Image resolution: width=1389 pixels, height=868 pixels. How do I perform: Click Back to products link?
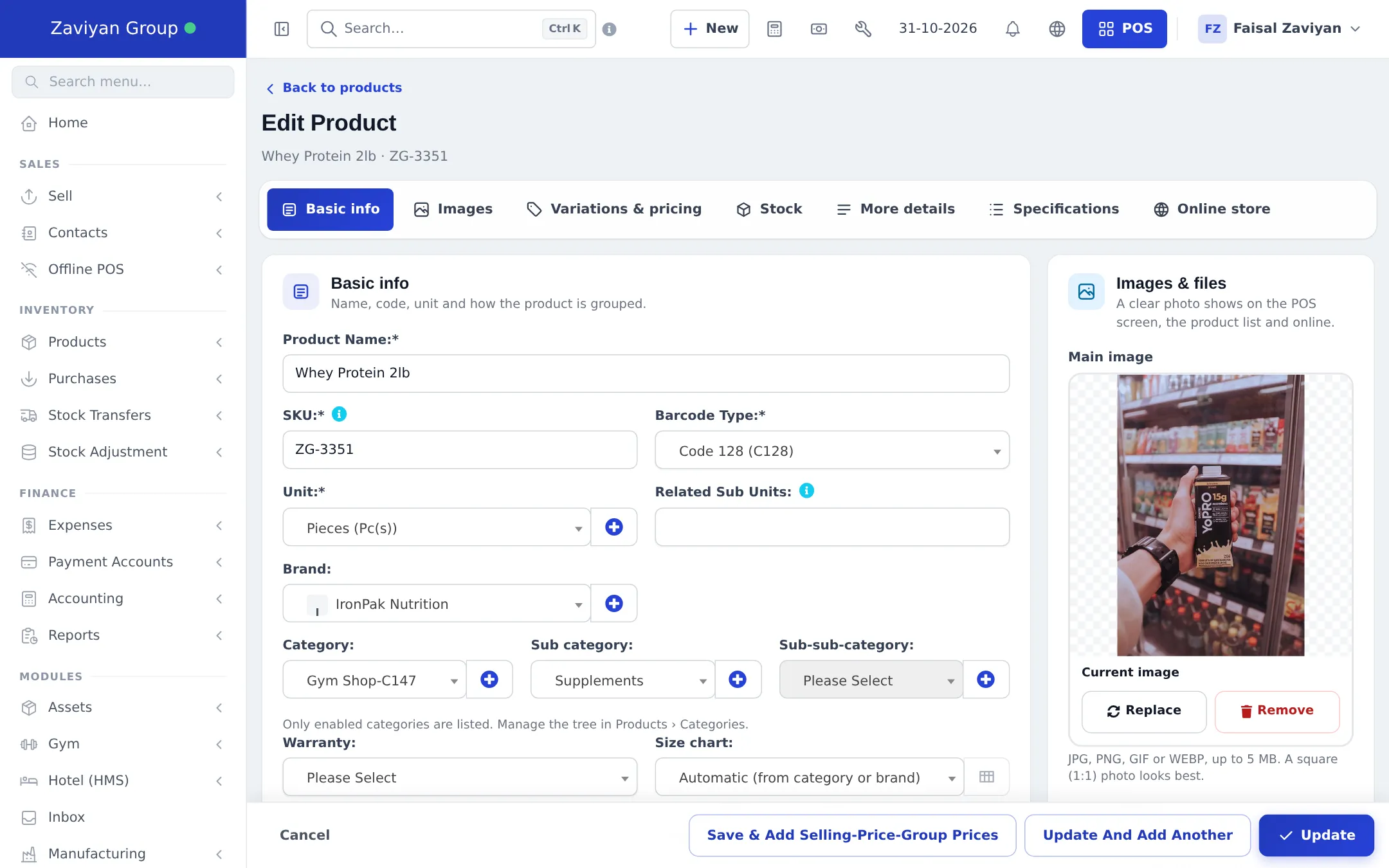point(334,88)
